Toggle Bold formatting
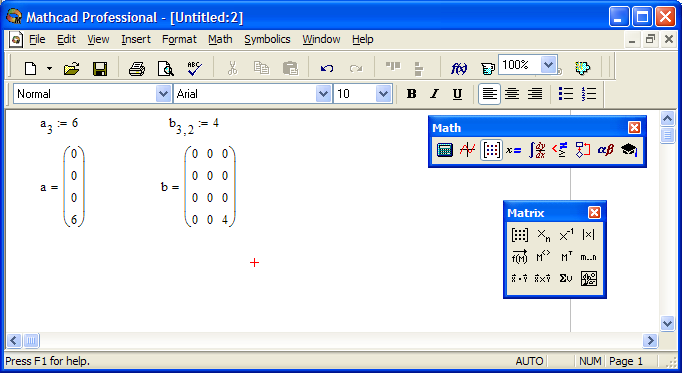This screenshot has height=373, width=682. tap(411, 94)
